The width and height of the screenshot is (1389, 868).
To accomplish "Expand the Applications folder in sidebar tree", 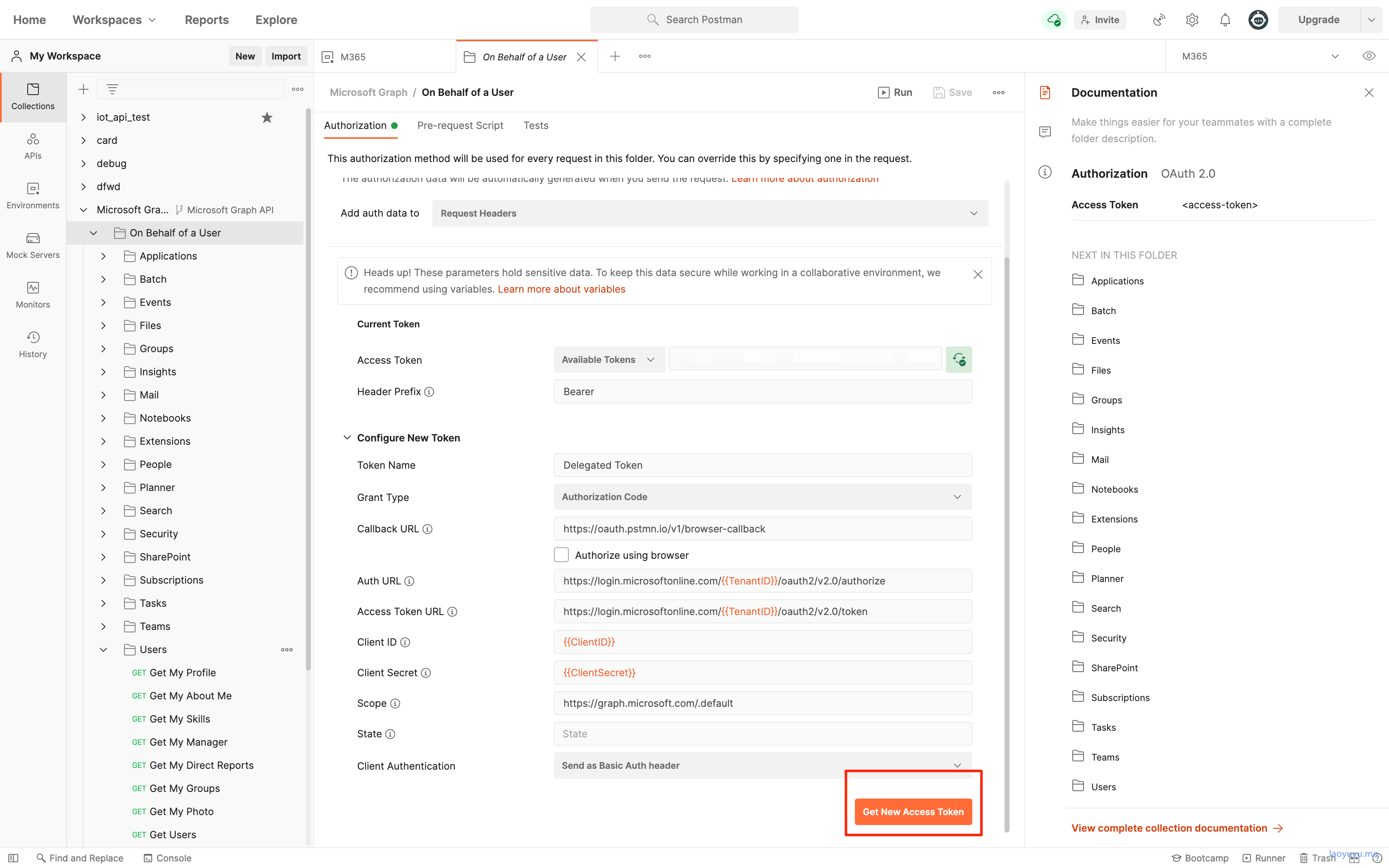I will click(103, 256).
